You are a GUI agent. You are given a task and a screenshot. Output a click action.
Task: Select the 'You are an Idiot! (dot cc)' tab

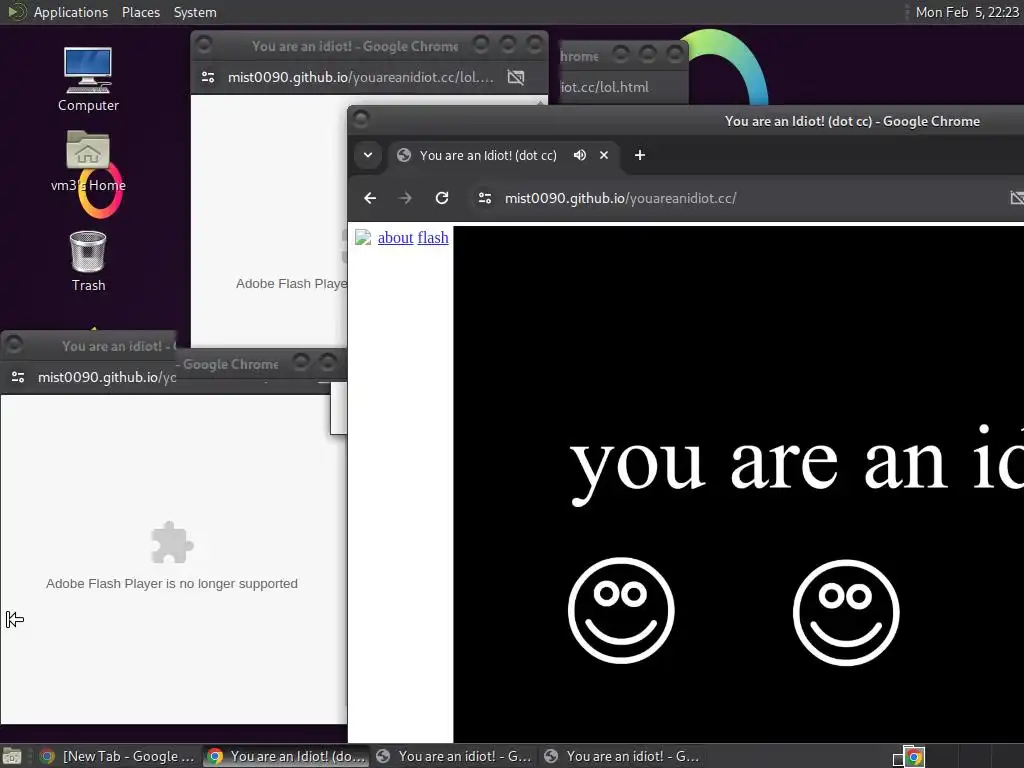(x=488, y=155)
